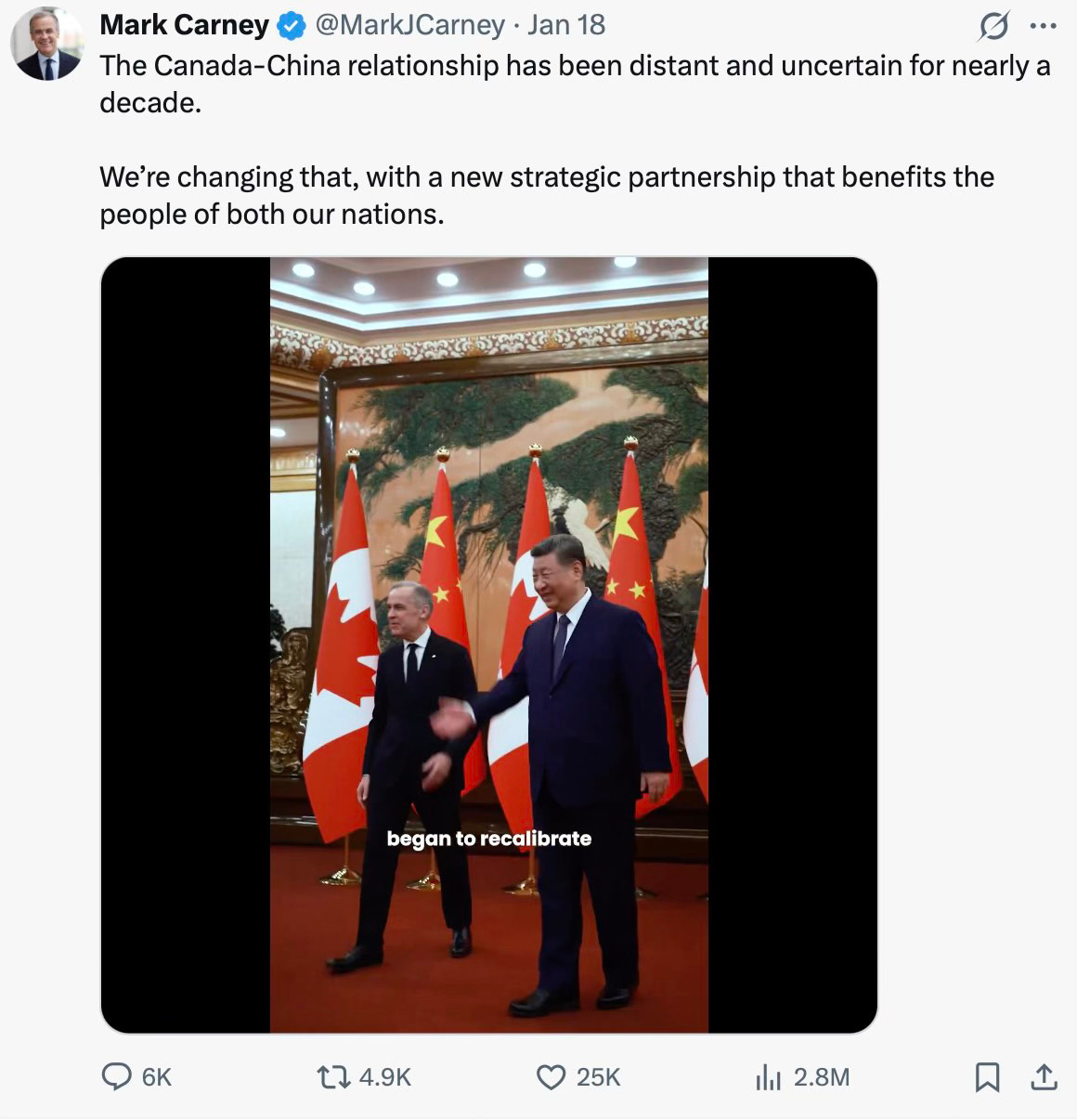The image size is (1077, 1120).
Task: Share the post via upload arrow icon
Action: pos(1044,1077)
